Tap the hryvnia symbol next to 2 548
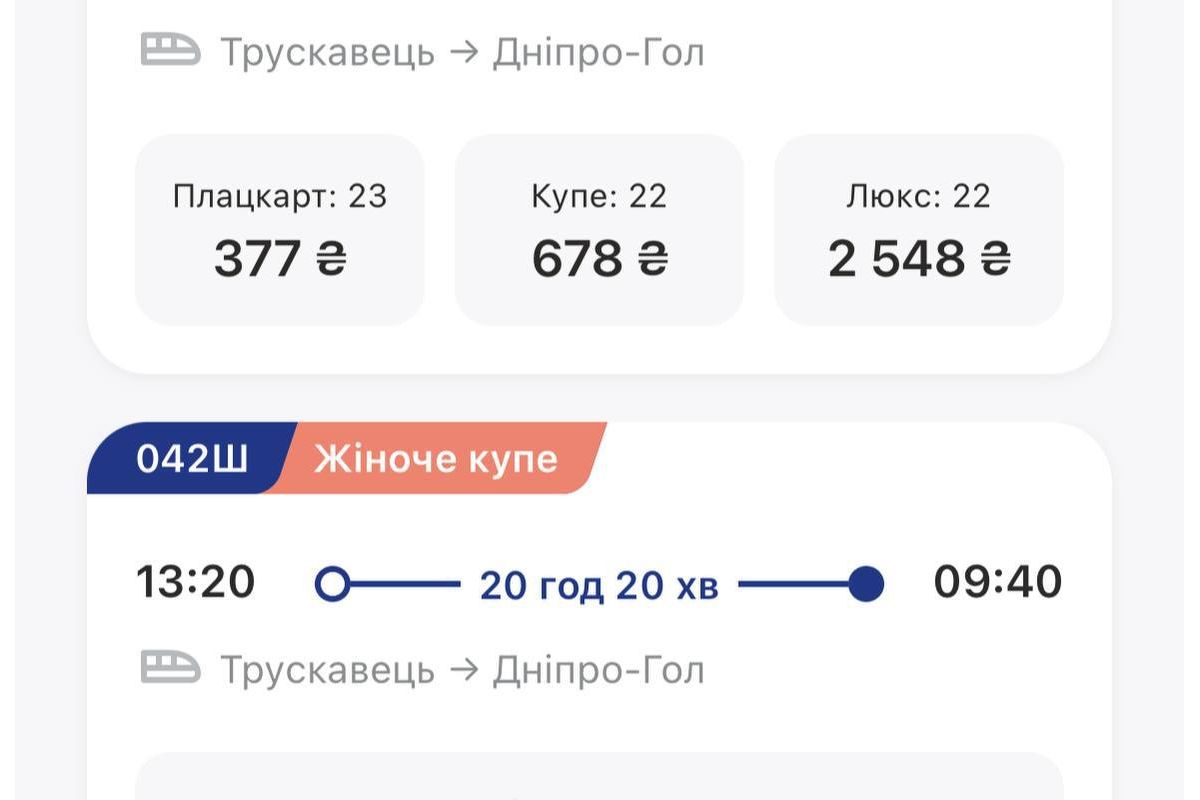Image resolution: width=1200 pixels, height=800 pixels. 995,260
